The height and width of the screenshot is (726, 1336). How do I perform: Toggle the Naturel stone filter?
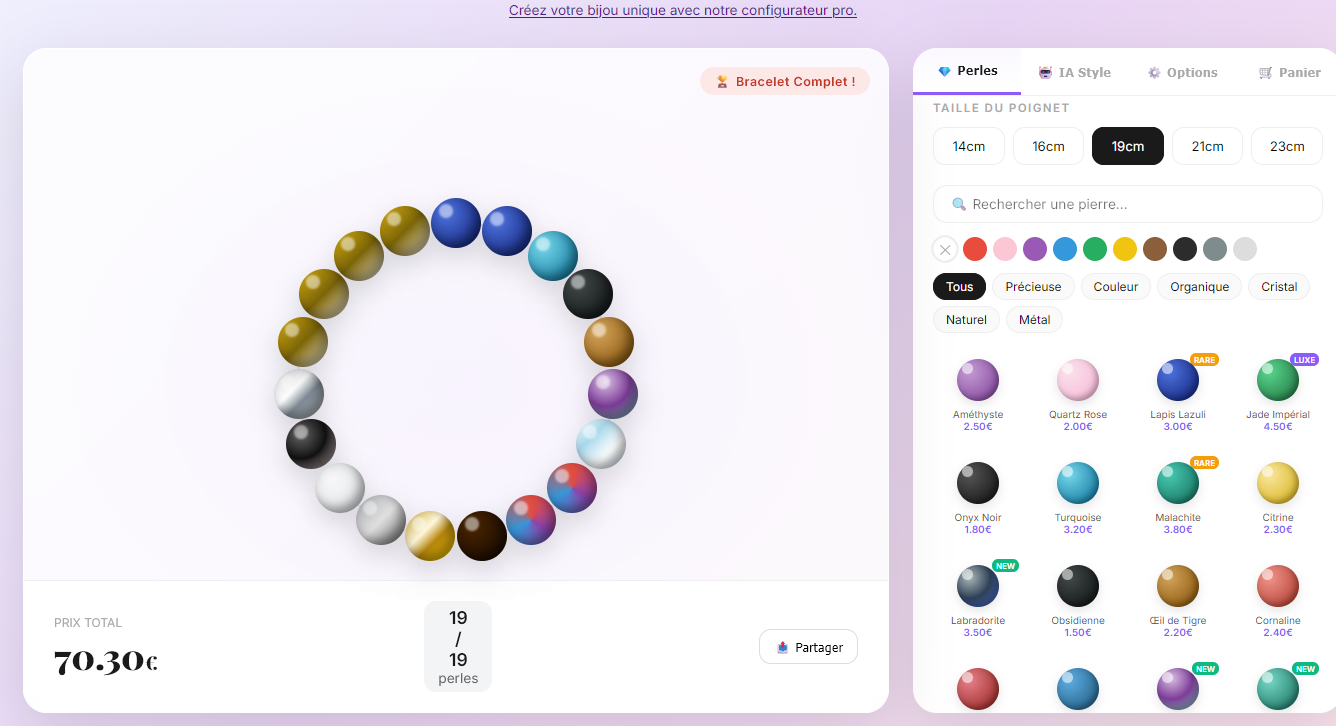click(965, 319)
